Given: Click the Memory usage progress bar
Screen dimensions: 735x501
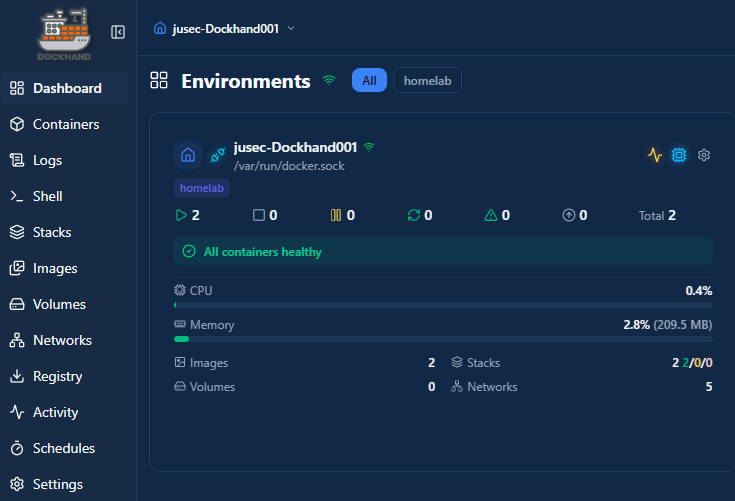Looking at the screenshot, I should coord(443,339).
